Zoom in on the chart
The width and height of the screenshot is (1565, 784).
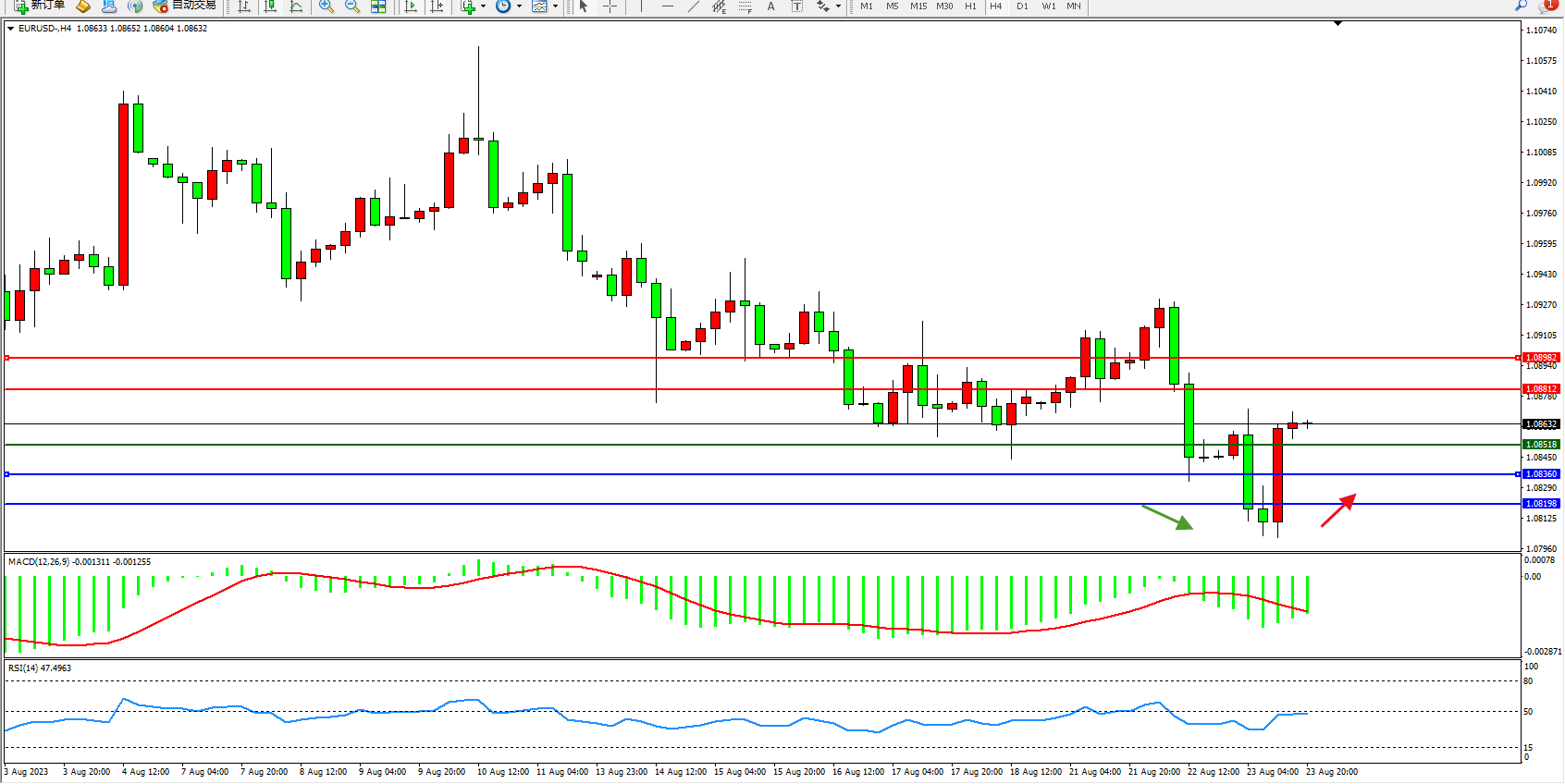tap(327, 6)
